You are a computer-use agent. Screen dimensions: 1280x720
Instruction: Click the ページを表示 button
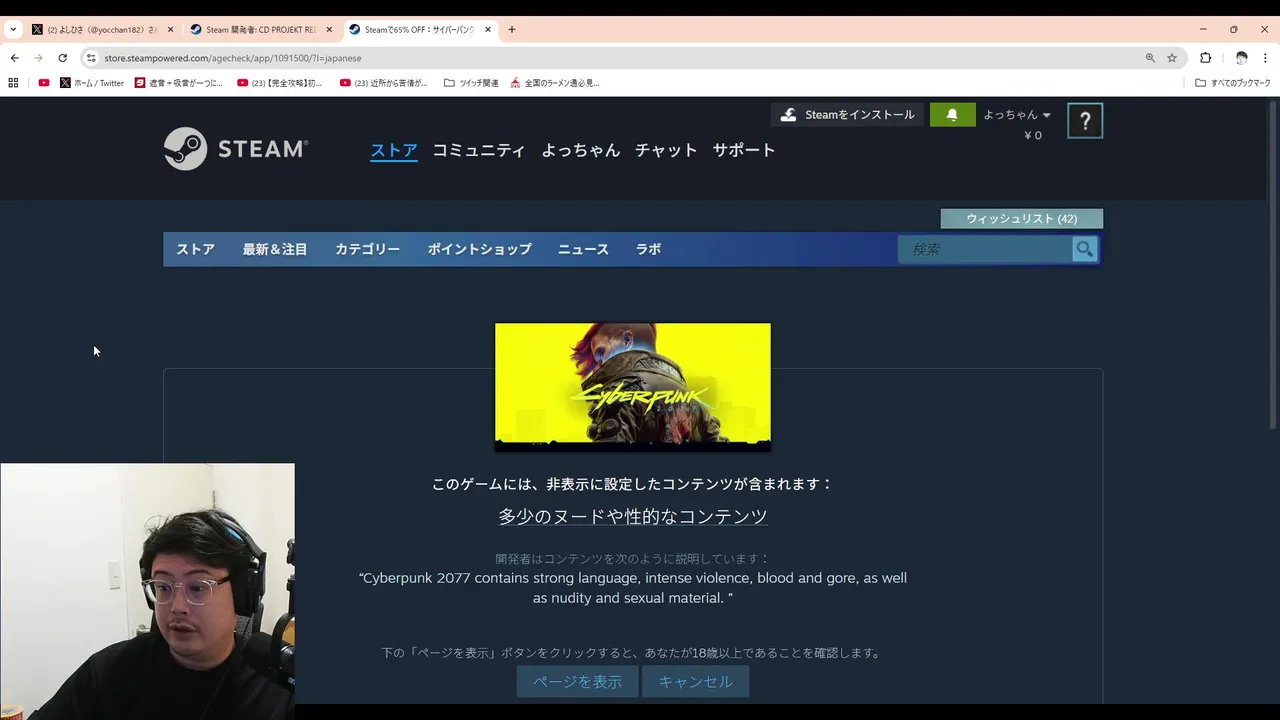[577, 681]
